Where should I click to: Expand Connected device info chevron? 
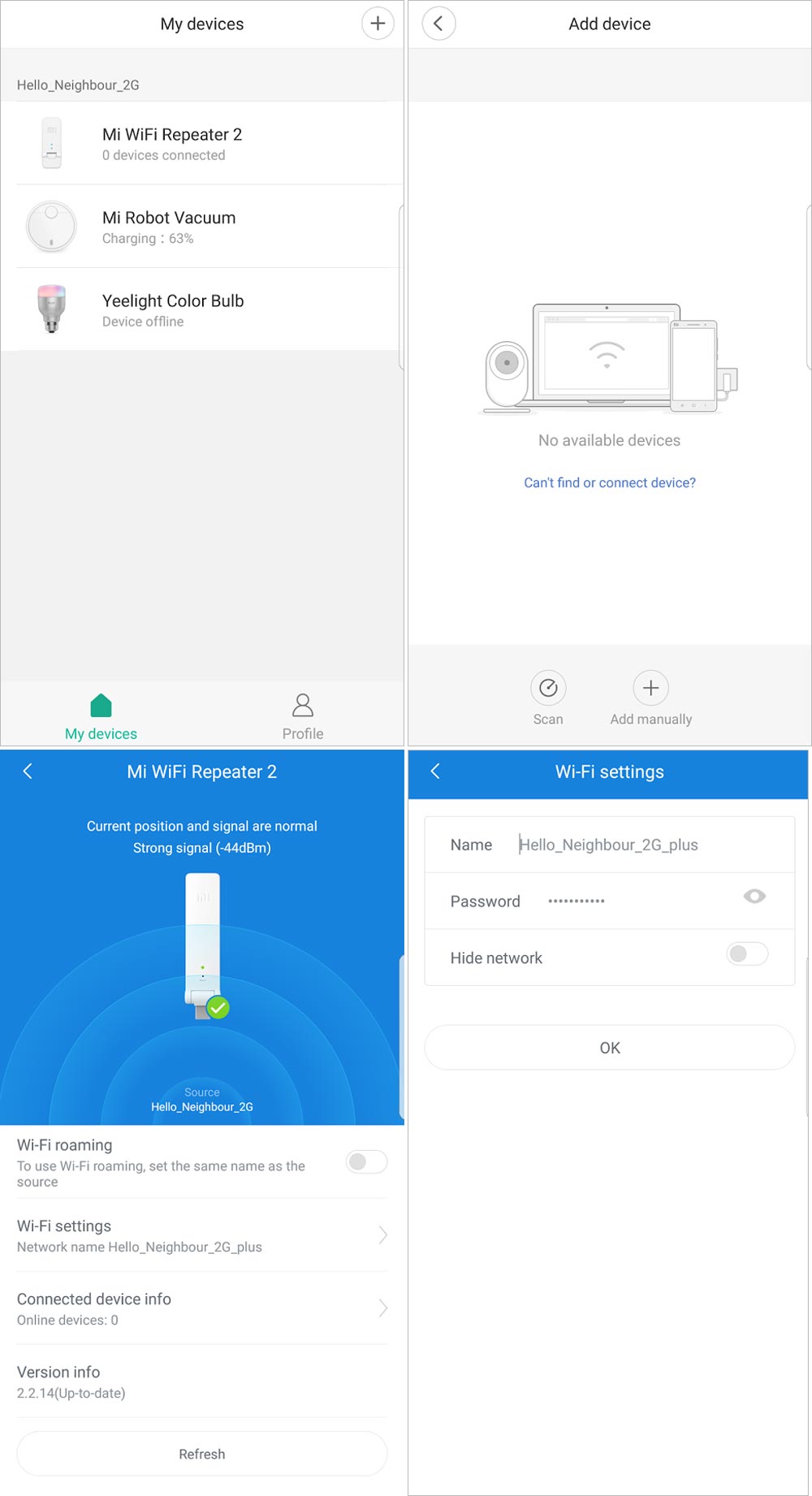(383, 1308)
